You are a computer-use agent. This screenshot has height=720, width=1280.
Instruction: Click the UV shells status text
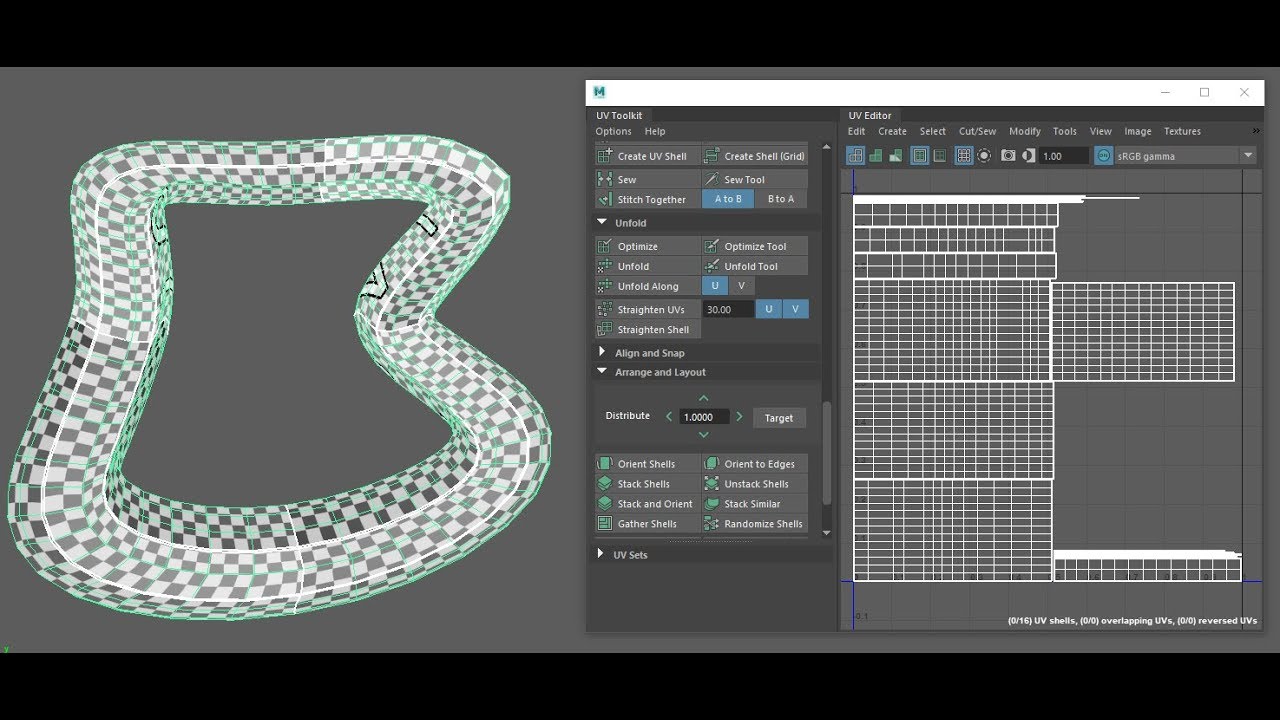point(1132,621)
